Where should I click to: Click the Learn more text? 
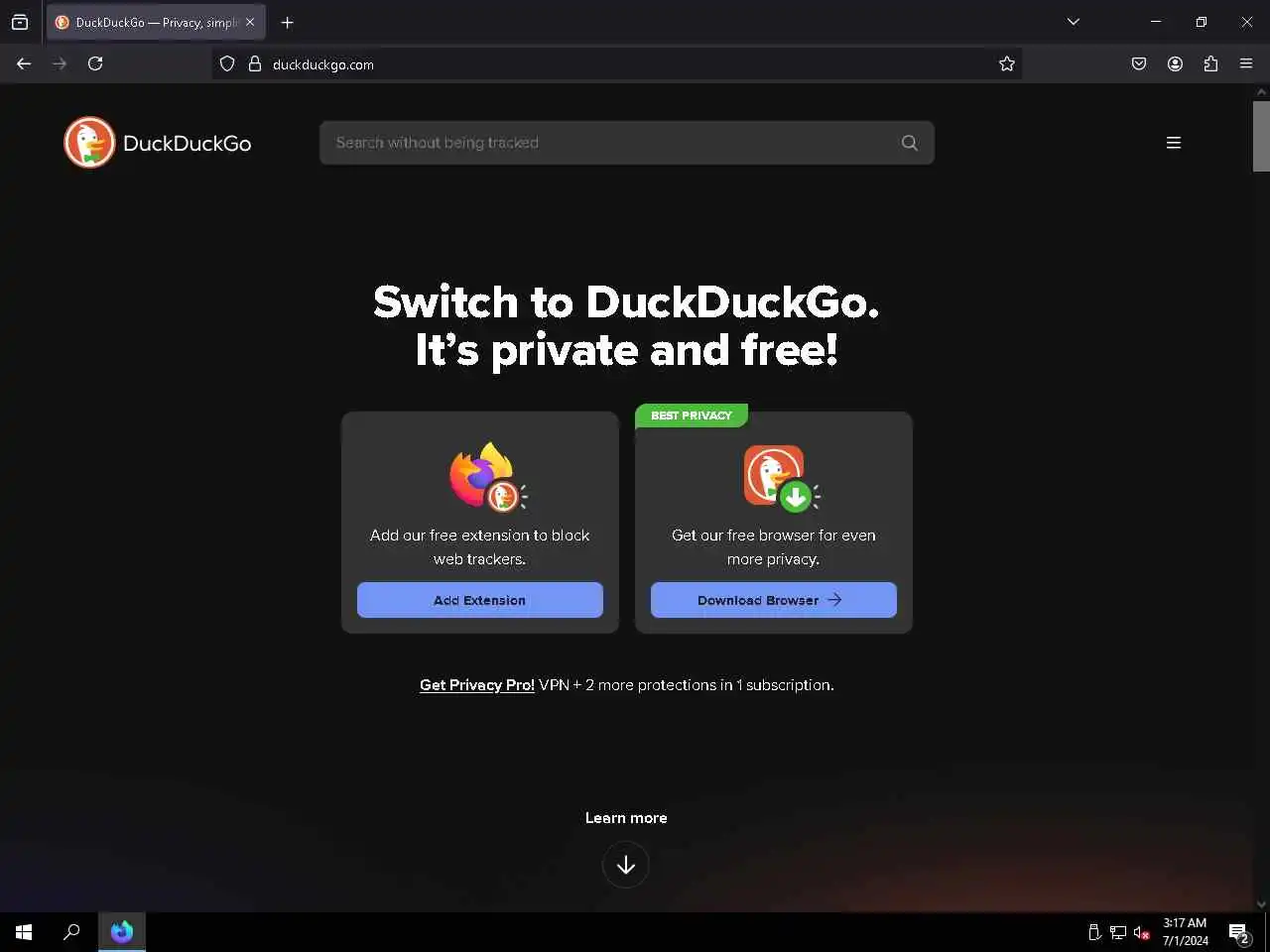coord(626,818)
